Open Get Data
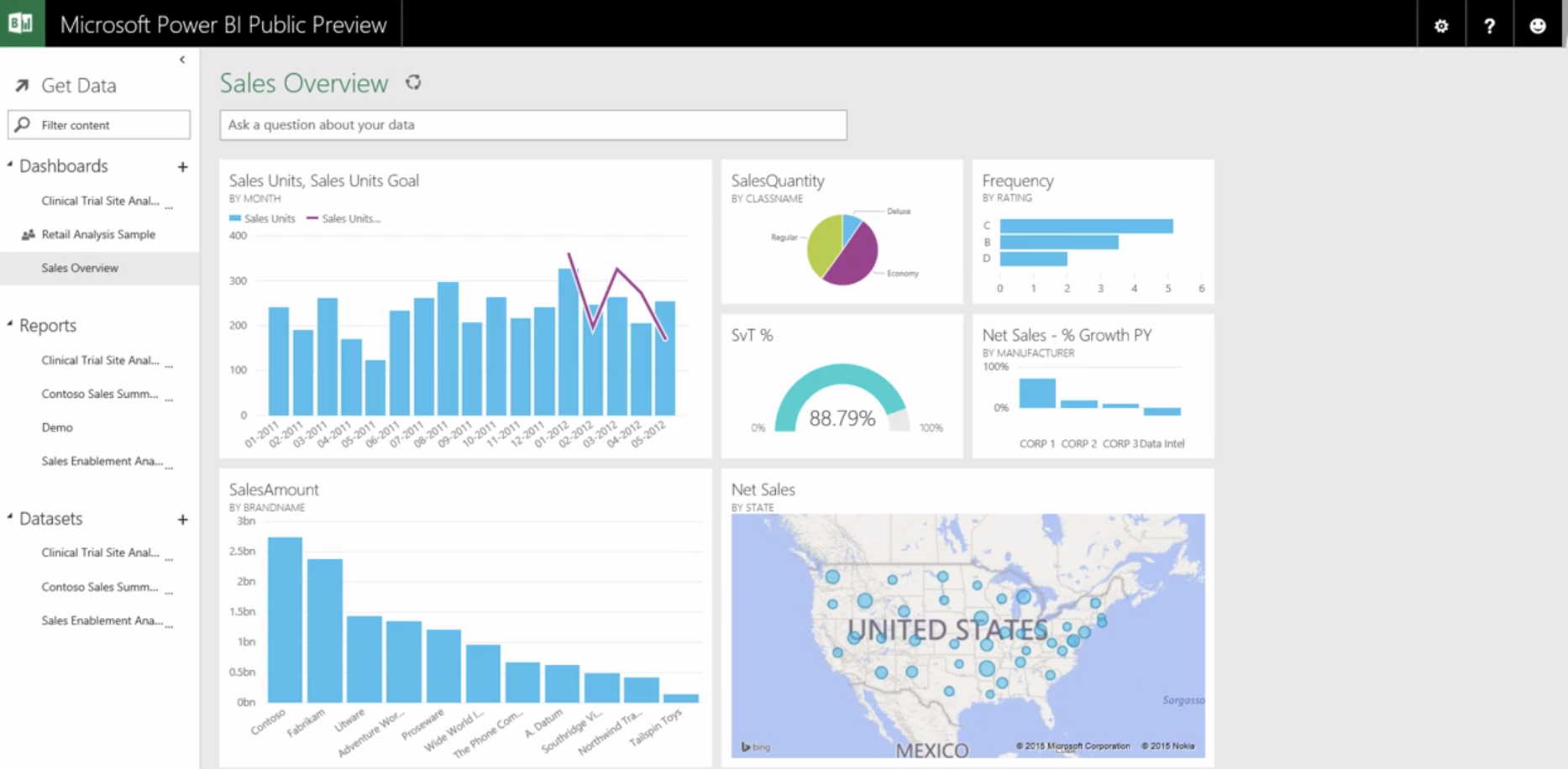Viewport: 1568px width, 769px height. [x=79, y=85]
